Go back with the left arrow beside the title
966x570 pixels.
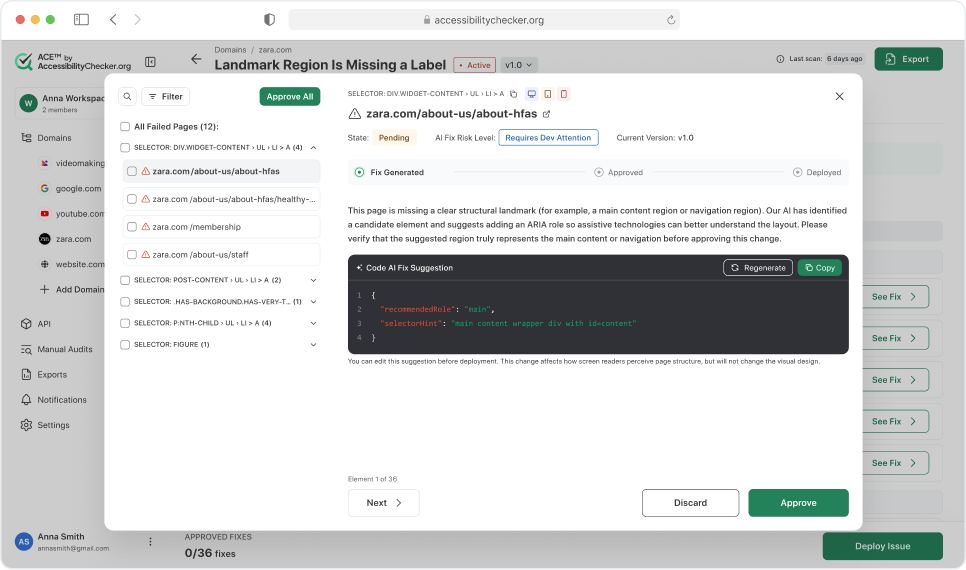pos(196,59)
